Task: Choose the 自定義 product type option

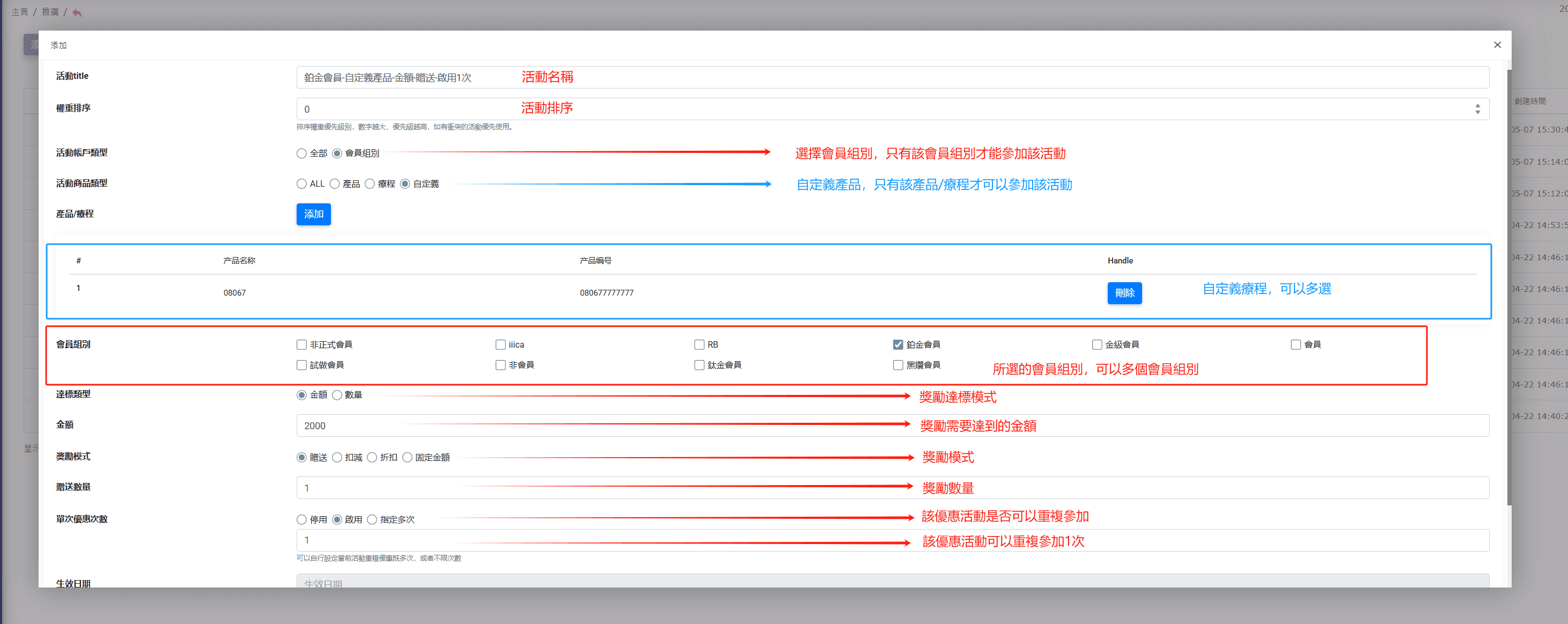Action: click(x=405, y=184)
